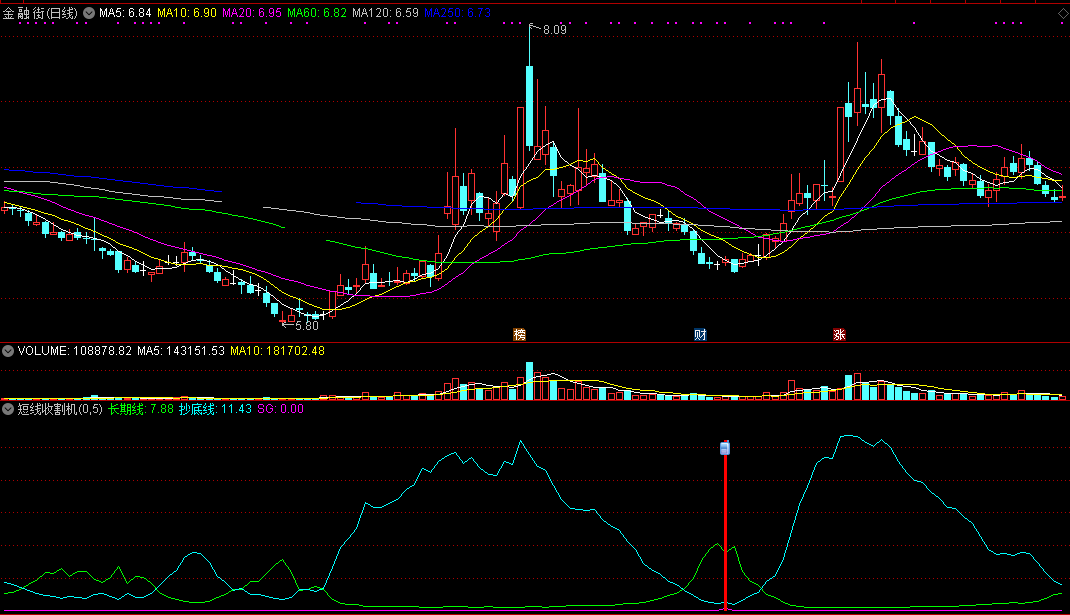1070x615 pixels.
Task: Click the MA5: 6.84 moving average label
Action: point(125,13)
